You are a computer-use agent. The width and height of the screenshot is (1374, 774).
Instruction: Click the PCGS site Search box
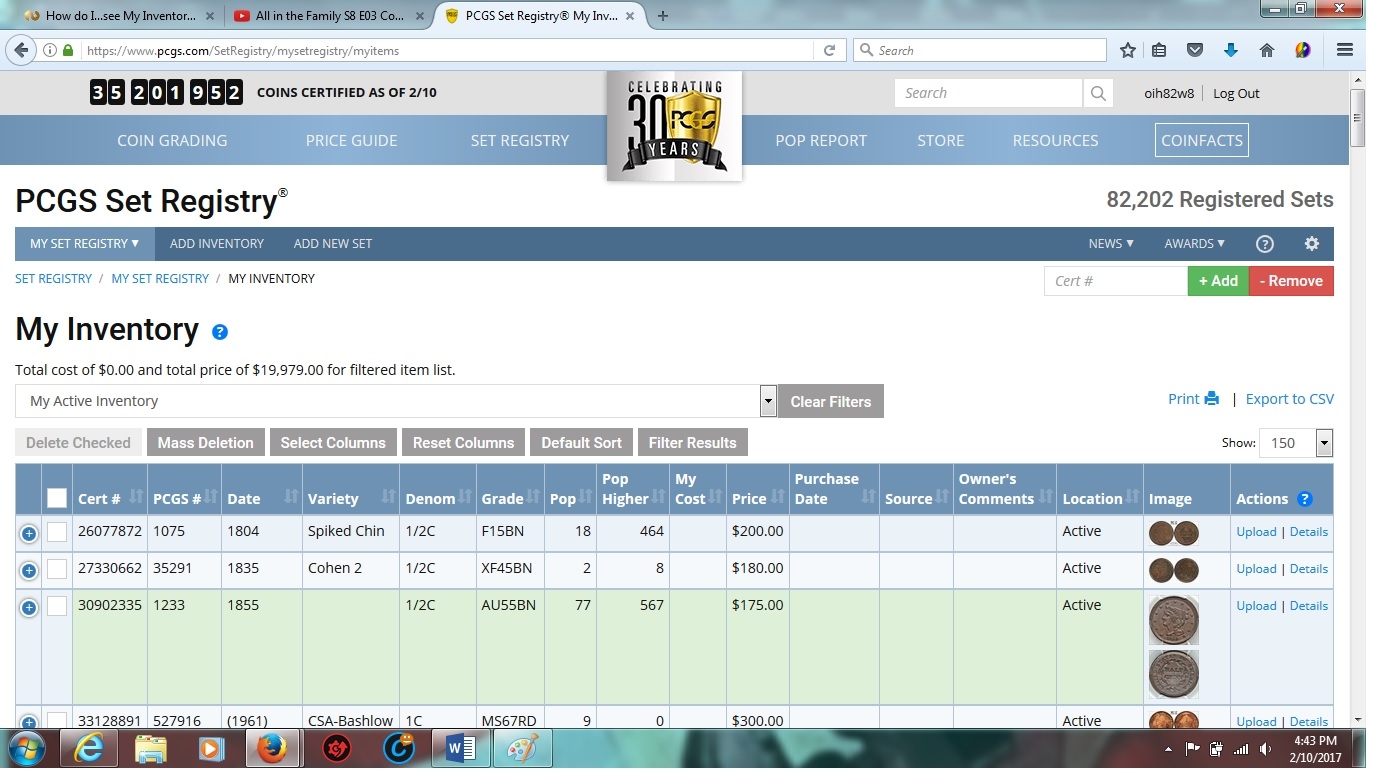tap(989, 93)
